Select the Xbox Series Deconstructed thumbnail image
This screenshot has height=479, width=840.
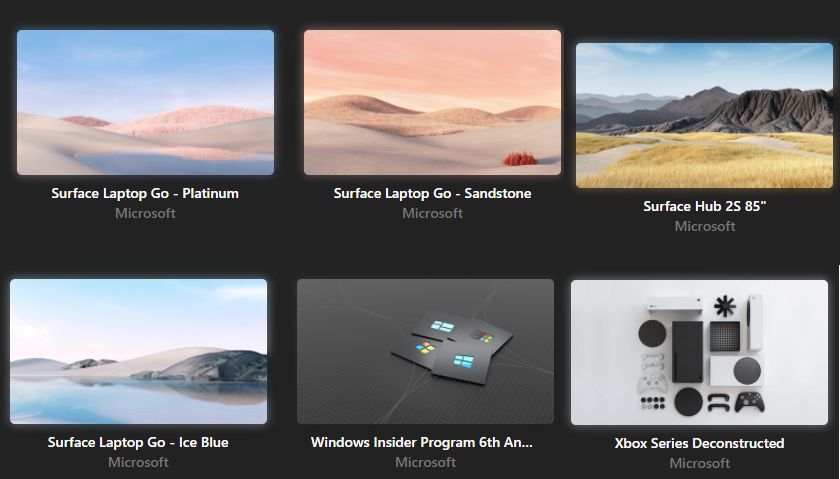[699, 352]
